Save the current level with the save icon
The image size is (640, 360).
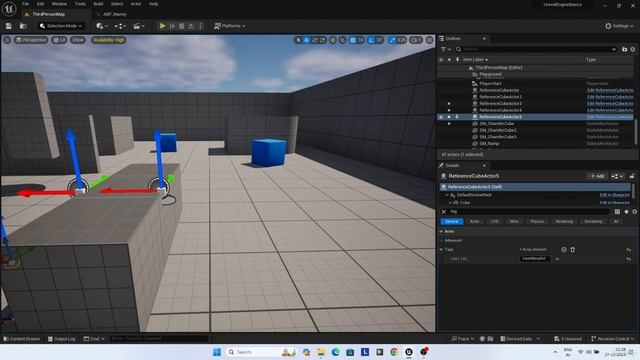[9, 26]
